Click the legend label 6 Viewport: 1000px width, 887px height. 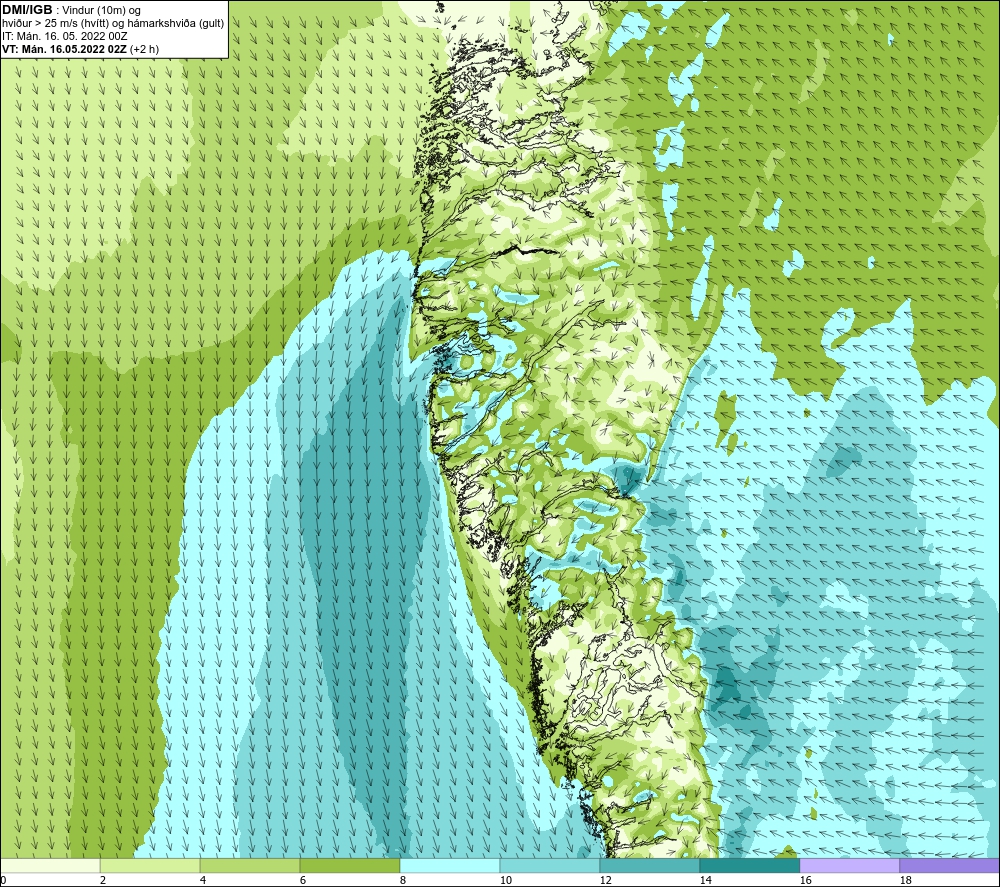(x=302, y=881)
